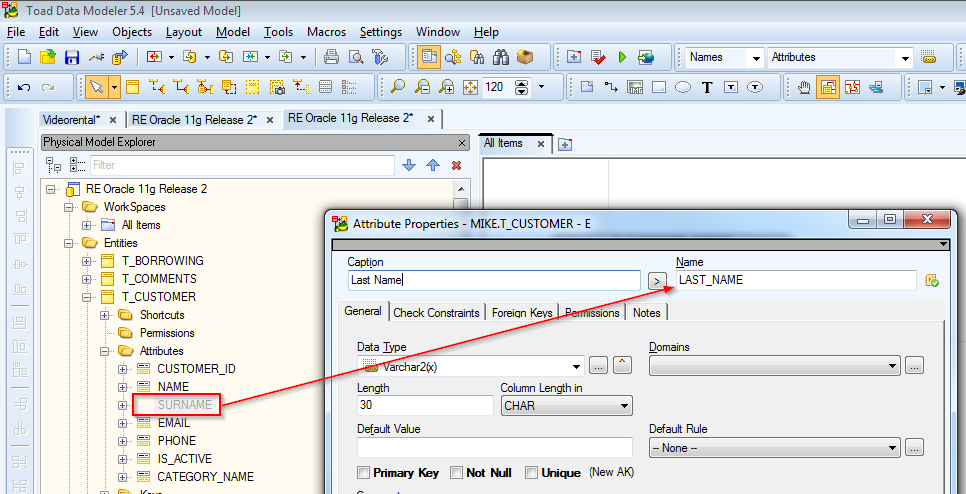Create a new model with blank page icon
The image size is (966, 494).
(x=24, y=57)
